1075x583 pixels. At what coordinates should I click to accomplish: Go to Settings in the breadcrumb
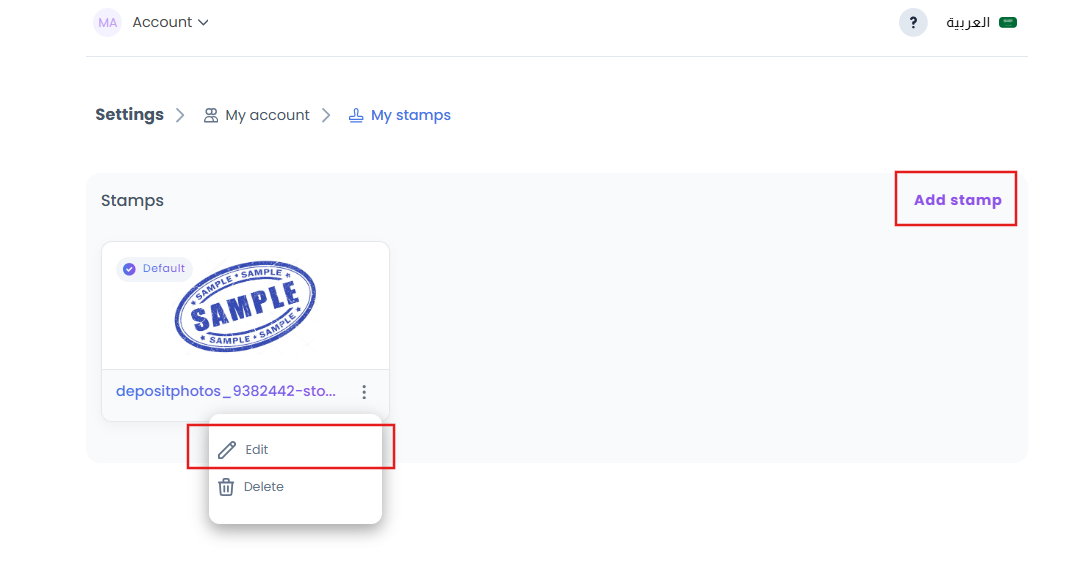tap(129, 115)
